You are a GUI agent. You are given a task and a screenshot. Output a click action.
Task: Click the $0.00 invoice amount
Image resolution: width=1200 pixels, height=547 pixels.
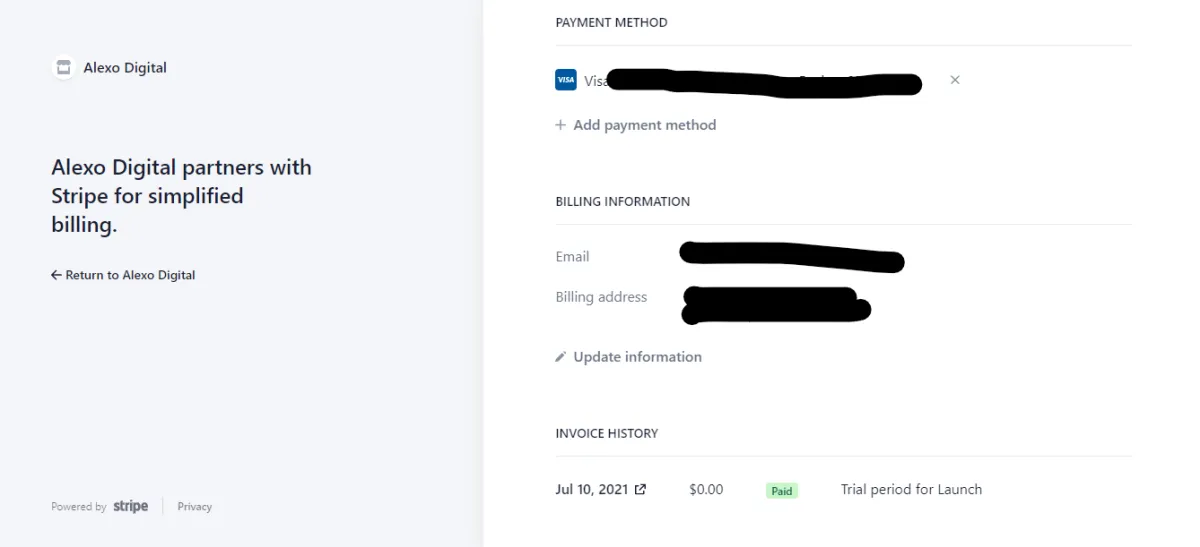(x=706, y=489)
